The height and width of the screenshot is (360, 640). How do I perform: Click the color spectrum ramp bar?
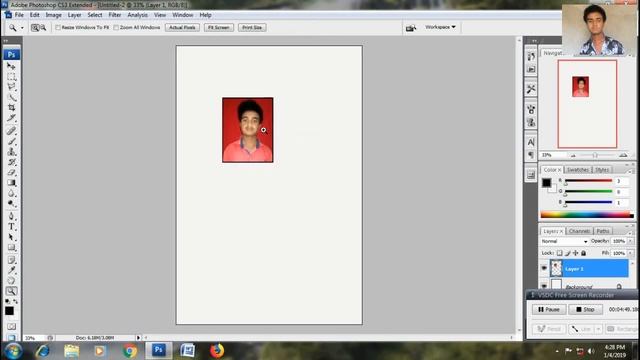click(587, 214)
